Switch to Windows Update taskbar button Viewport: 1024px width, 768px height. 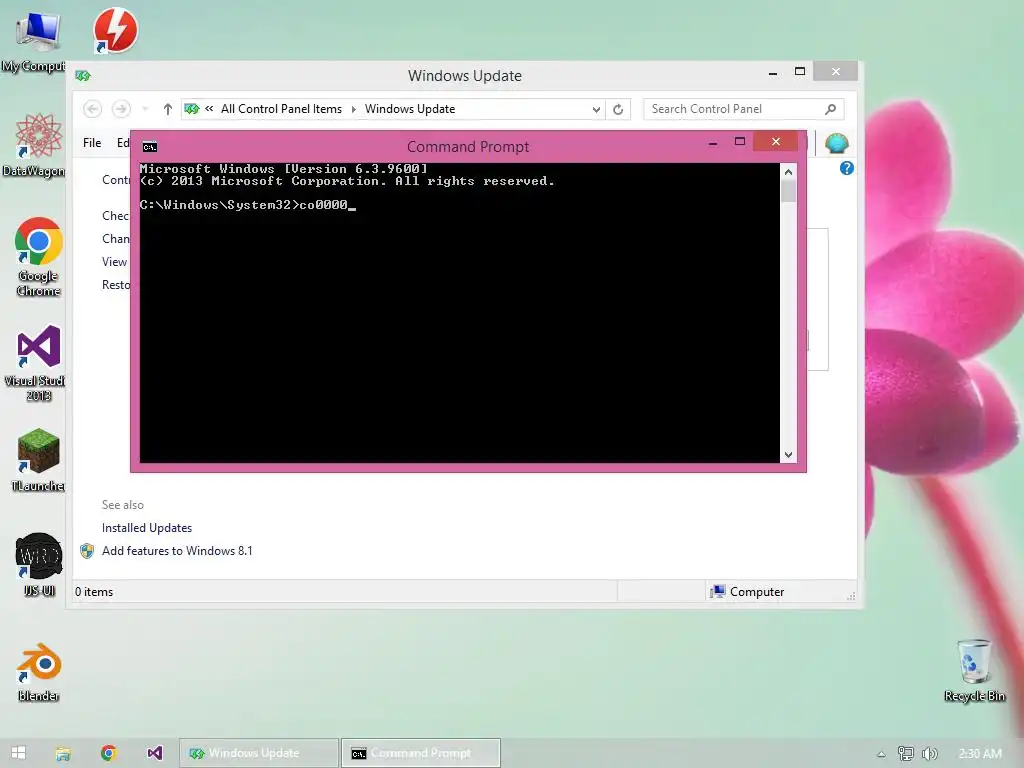259,753
